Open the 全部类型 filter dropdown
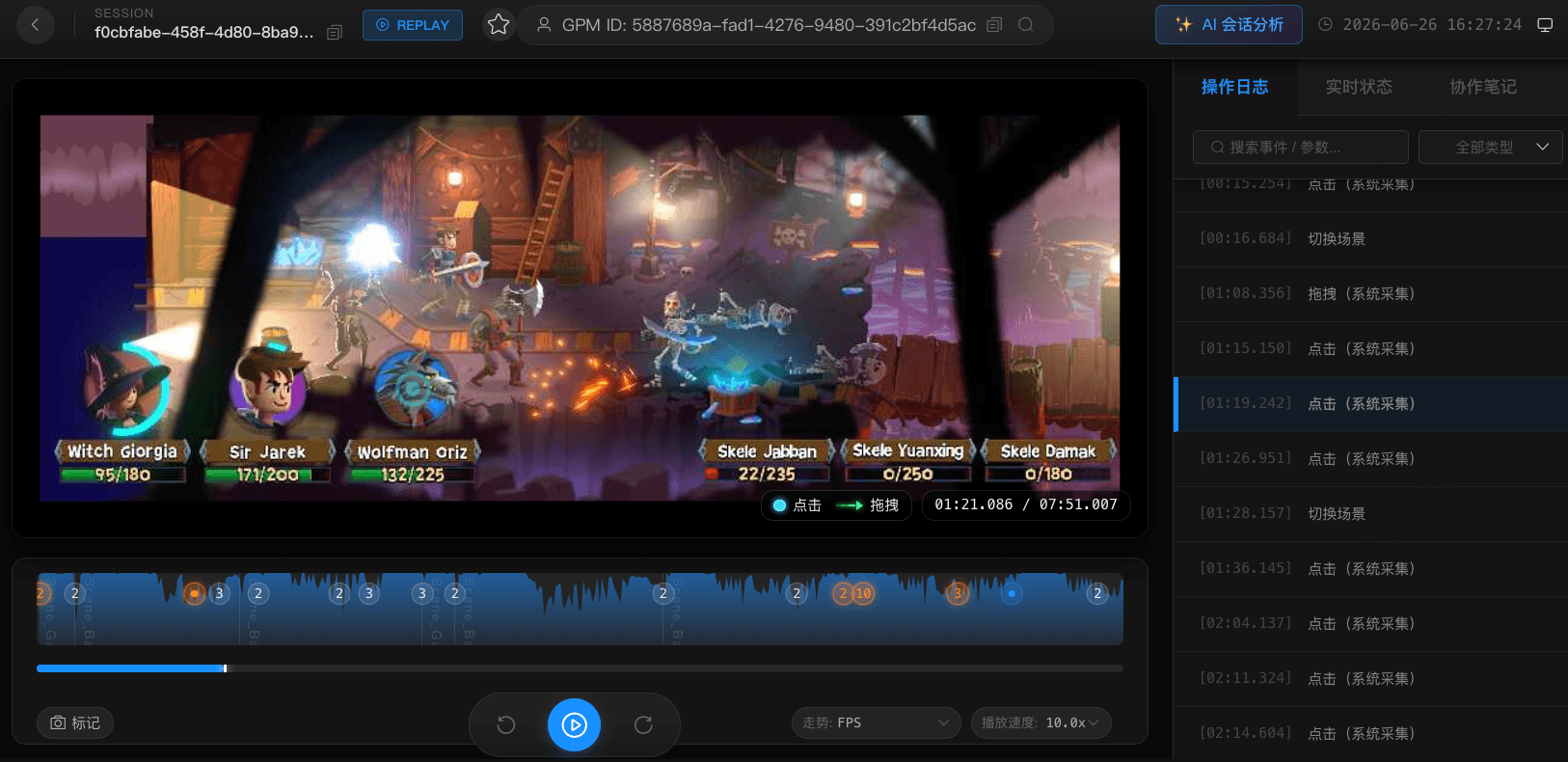The width and height of the screenshot is (1568, 762). click(x=1491, y=147)
